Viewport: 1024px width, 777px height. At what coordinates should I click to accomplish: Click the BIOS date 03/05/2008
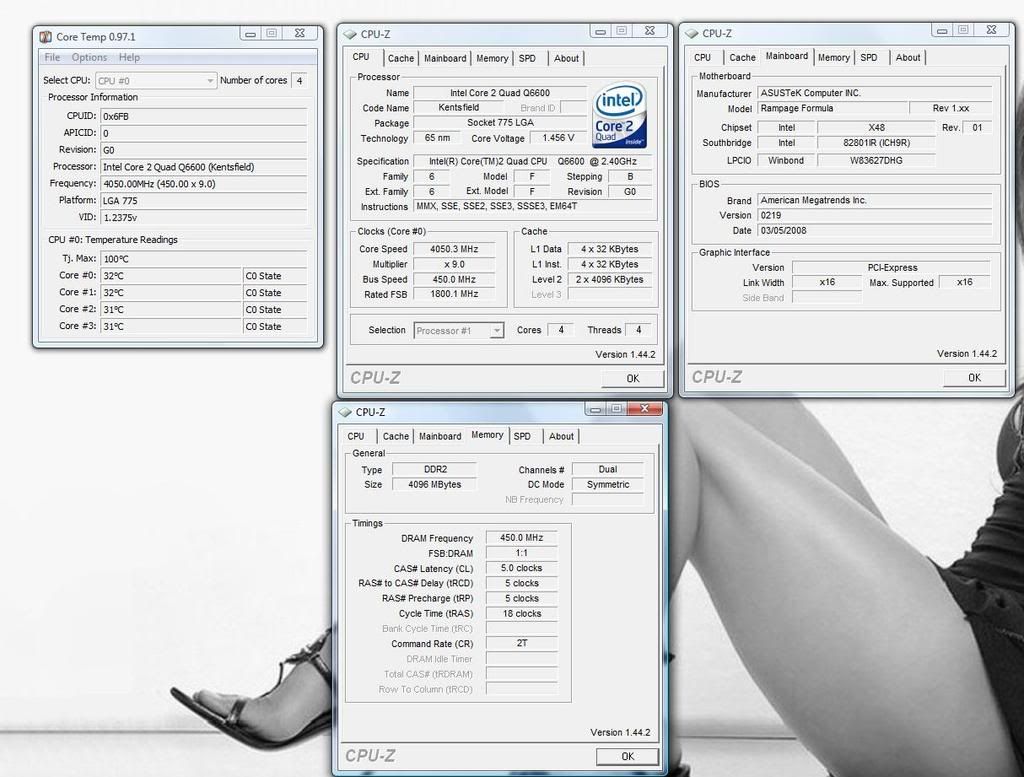click(x=874, y=230)
